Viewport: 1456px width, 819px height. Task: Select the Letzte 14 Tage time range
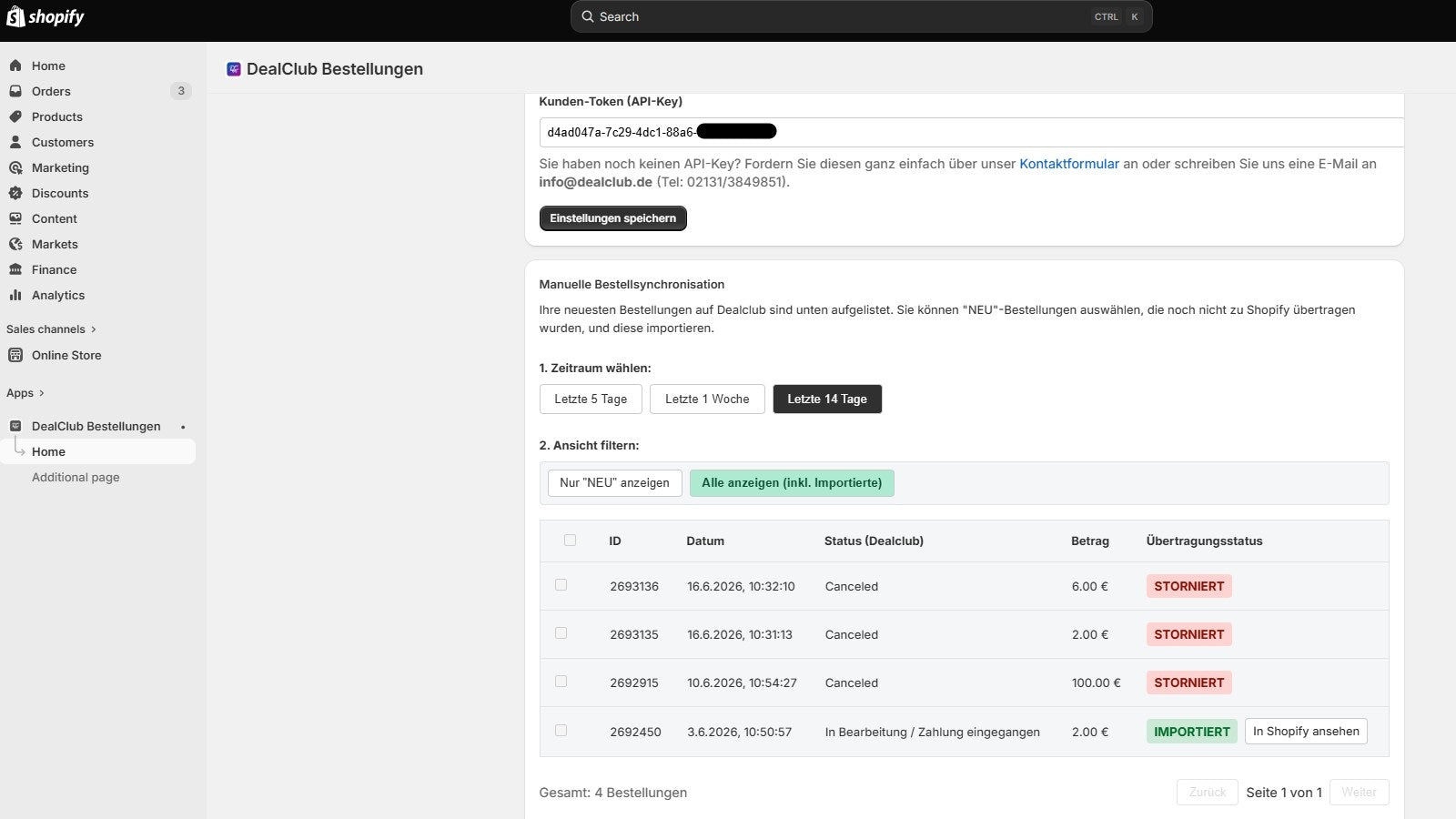click(x=827, y=399)
